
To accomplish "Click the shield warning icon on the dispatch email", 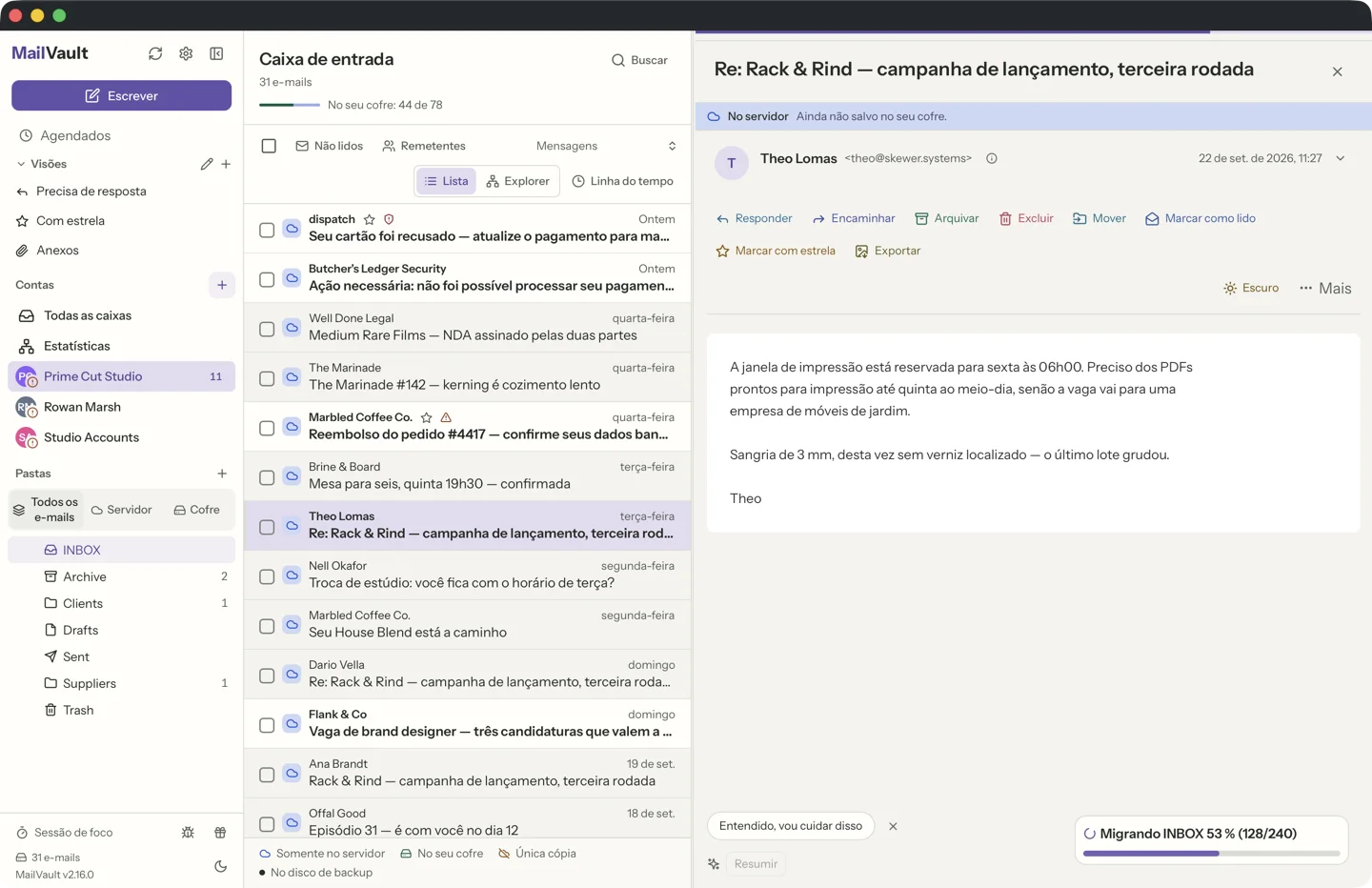I will [389, 219].
